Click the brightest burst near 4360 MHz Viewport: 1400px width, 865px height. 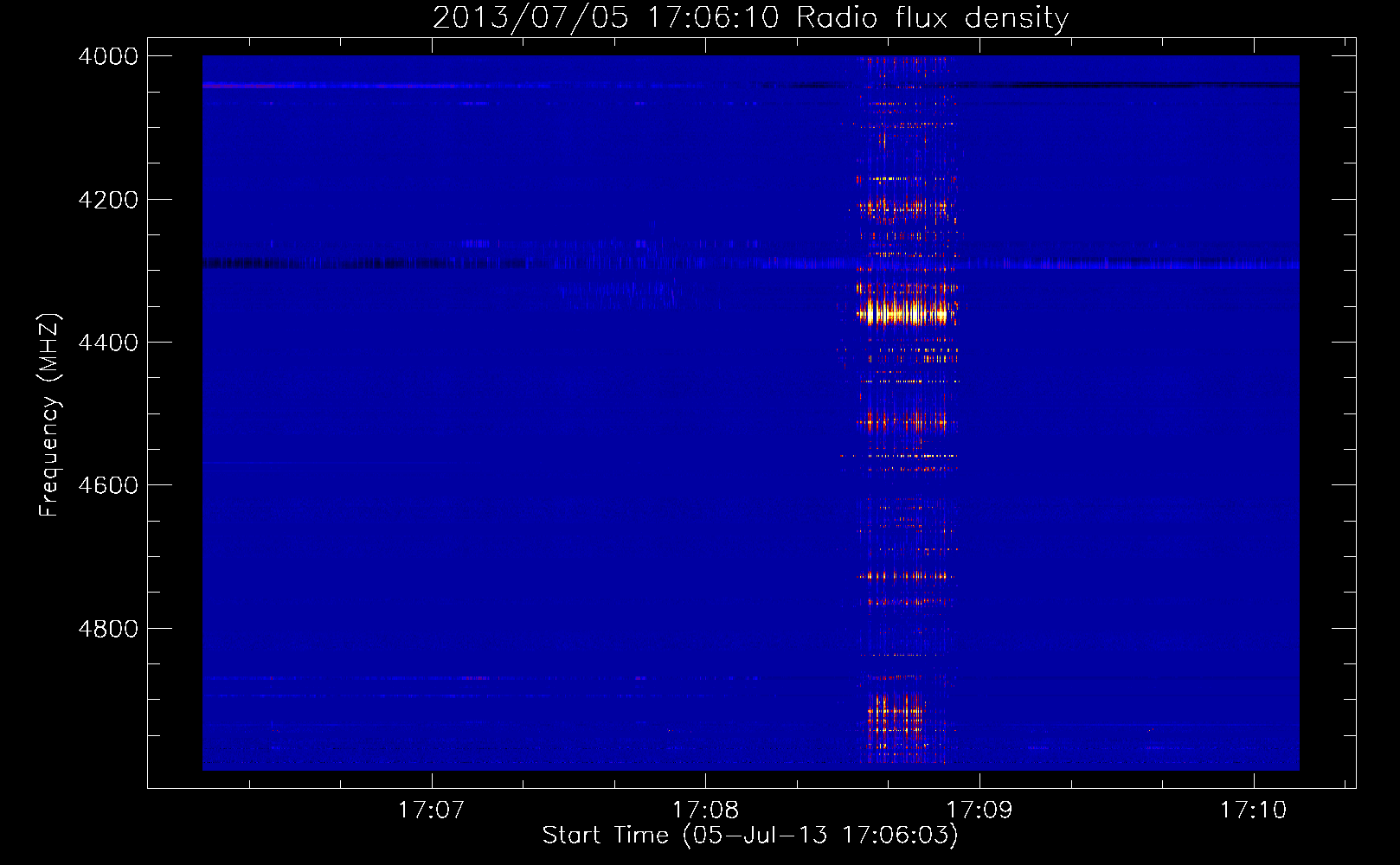click(x=906, y=312)
